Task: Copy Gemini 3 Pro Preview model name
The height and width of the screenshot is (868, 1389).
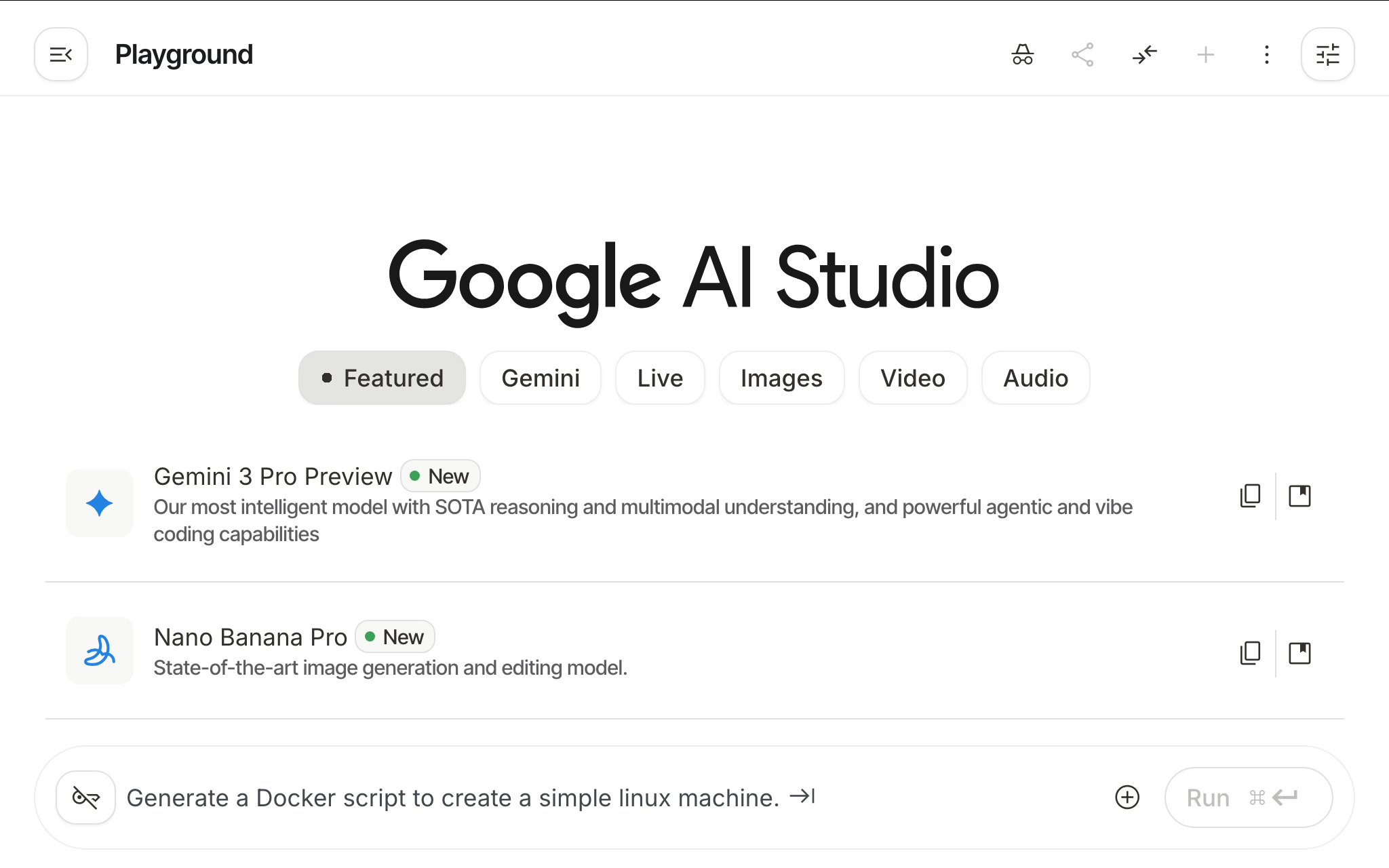Action: 1250,496
